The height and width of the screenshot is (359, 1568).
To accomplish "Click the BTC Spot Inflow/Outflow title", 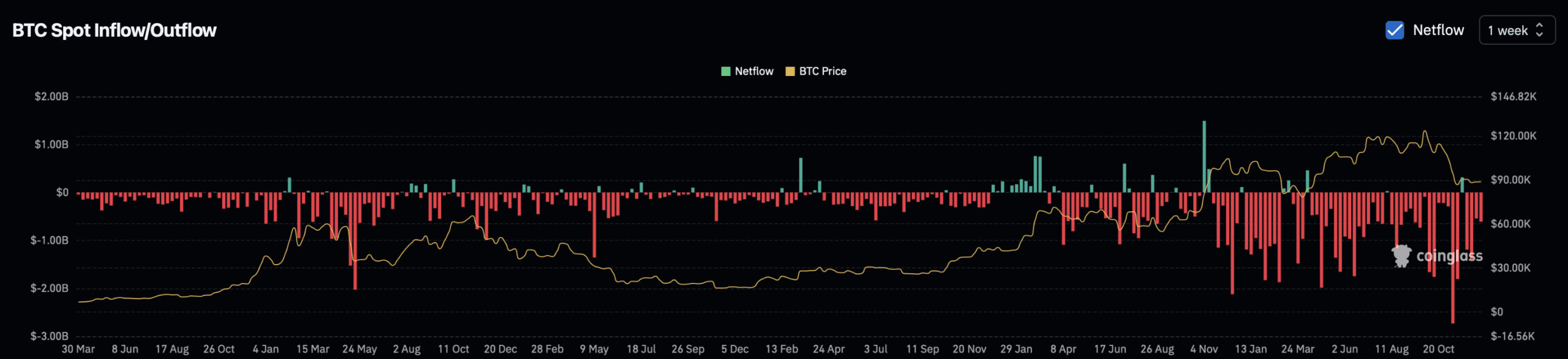I will (x=115, y=30).
